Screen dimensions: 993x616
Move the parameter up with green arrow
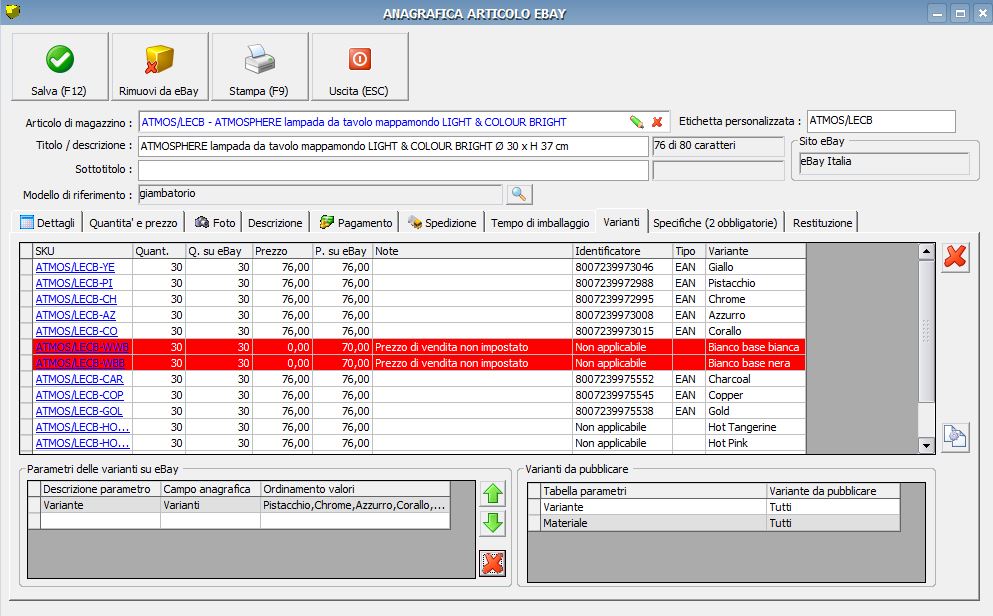(x=493, y=493)
